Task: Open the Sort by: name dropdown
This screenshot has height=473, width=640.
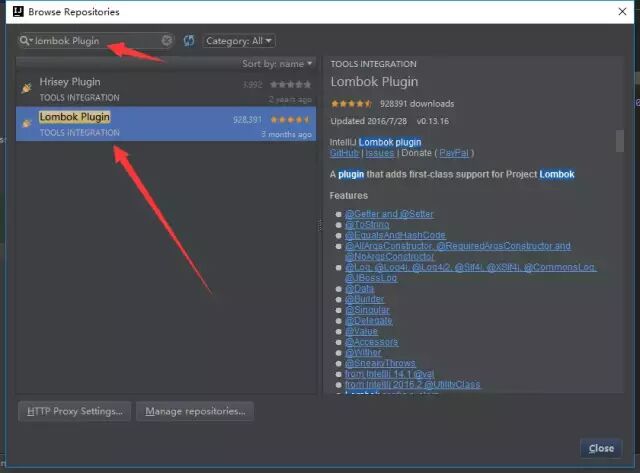Action: coord(277,64)
